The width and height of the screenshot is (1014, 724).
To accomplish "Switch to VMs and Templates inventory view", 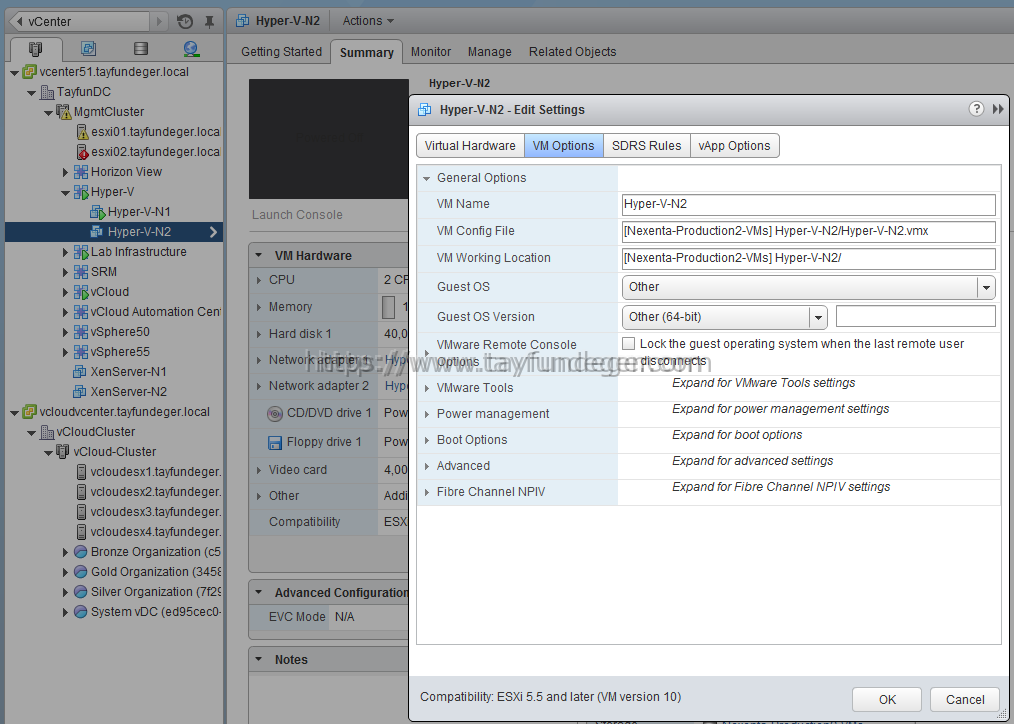I will (88, 48).
